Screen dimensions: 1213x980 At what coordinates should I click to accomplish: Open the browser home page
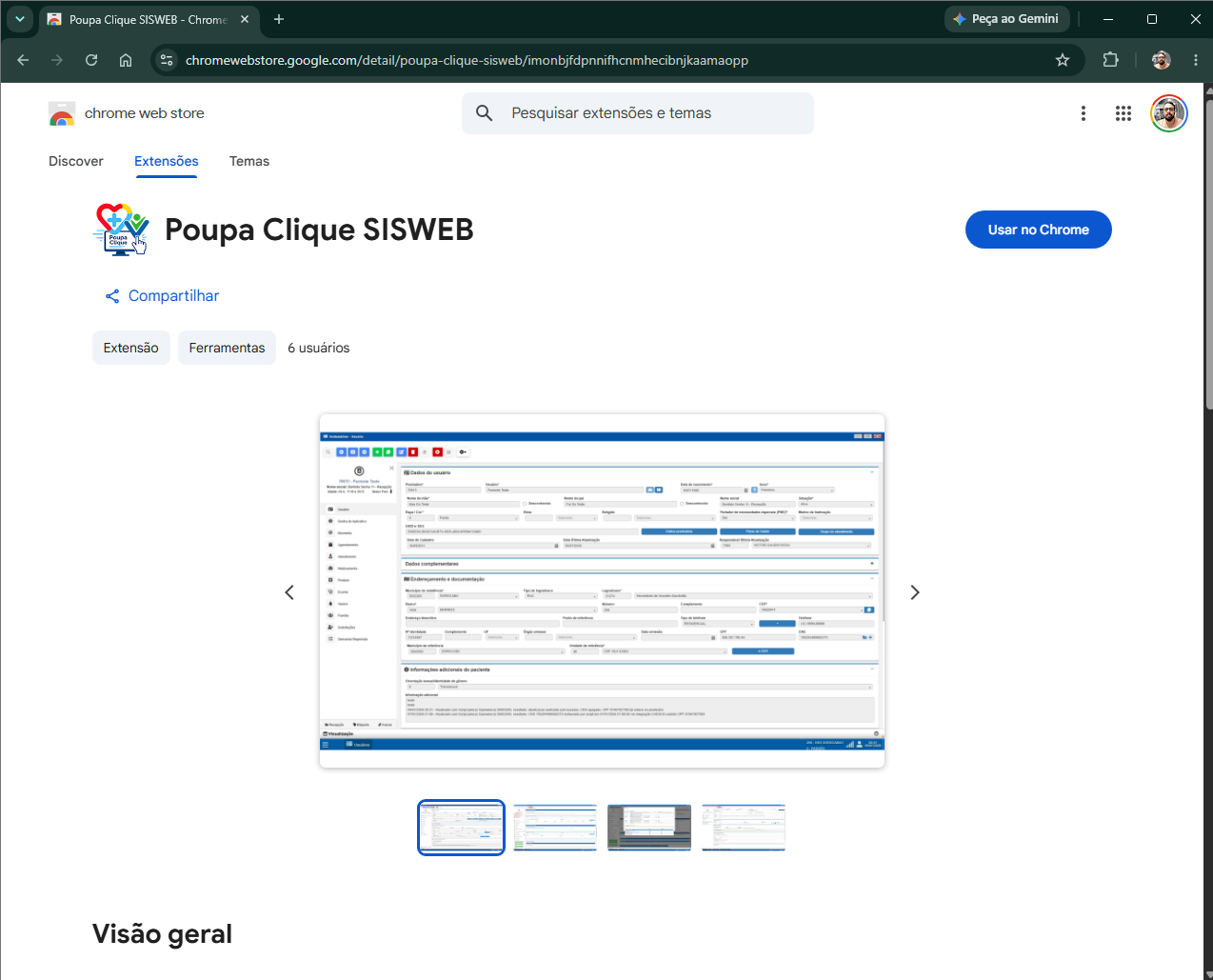(126, 60)
